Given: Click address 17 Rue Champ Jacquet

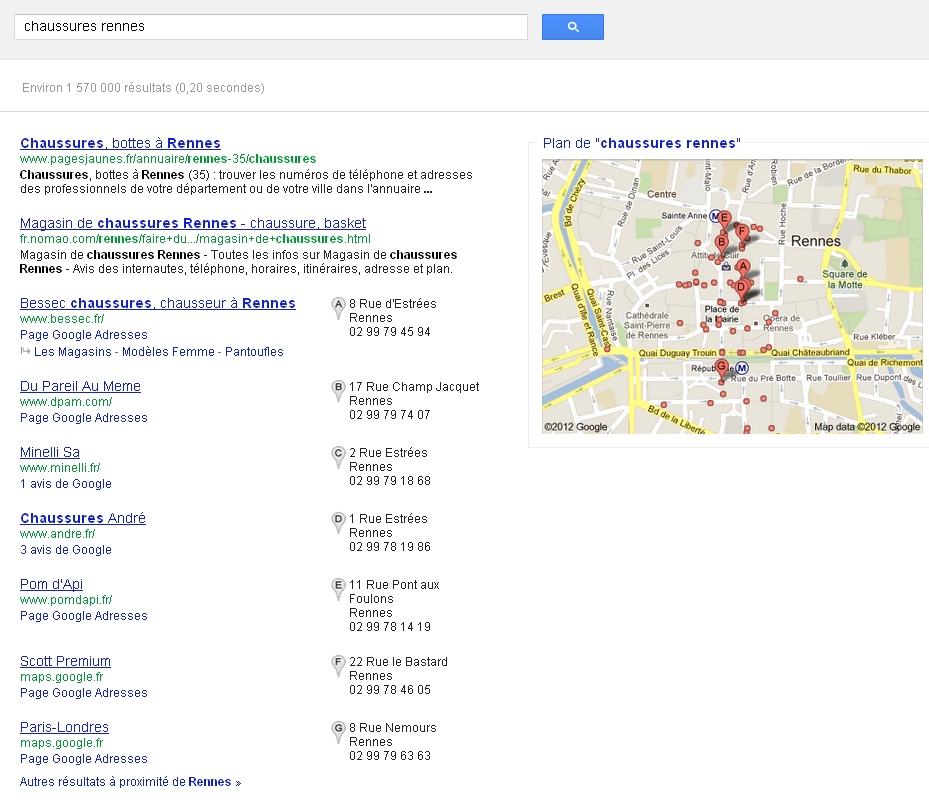Looking at the screenshot, I should 414,386.
